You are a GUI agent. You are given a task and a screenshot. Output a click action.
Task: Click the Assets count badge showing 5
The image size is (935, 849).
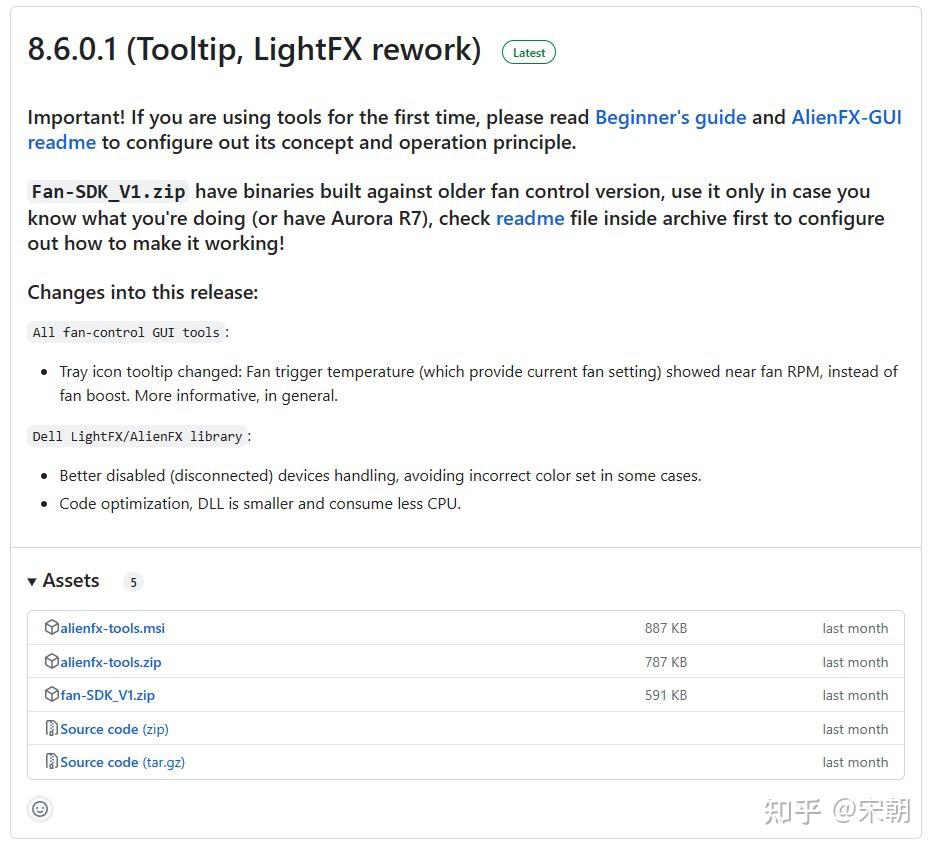click(133, 582)
